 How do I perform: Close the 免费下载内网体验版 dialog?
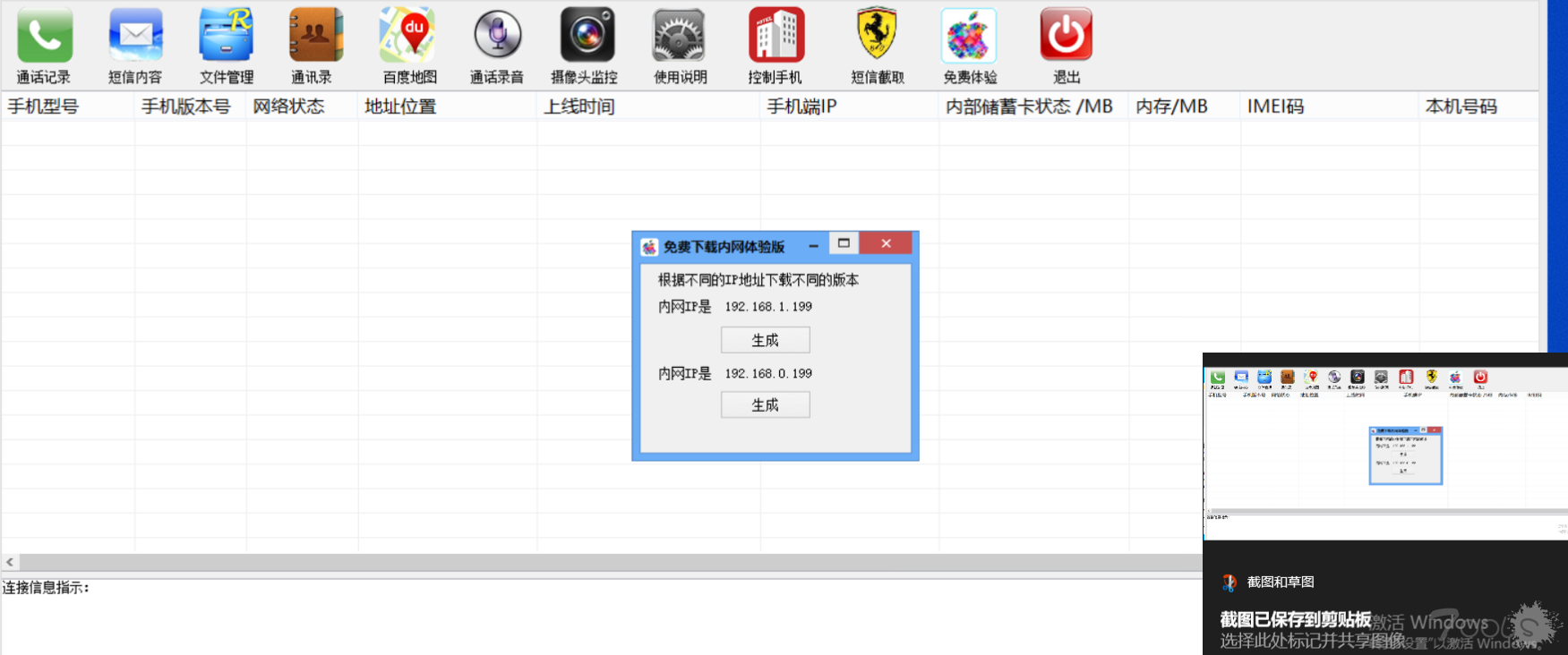point(886,243)
